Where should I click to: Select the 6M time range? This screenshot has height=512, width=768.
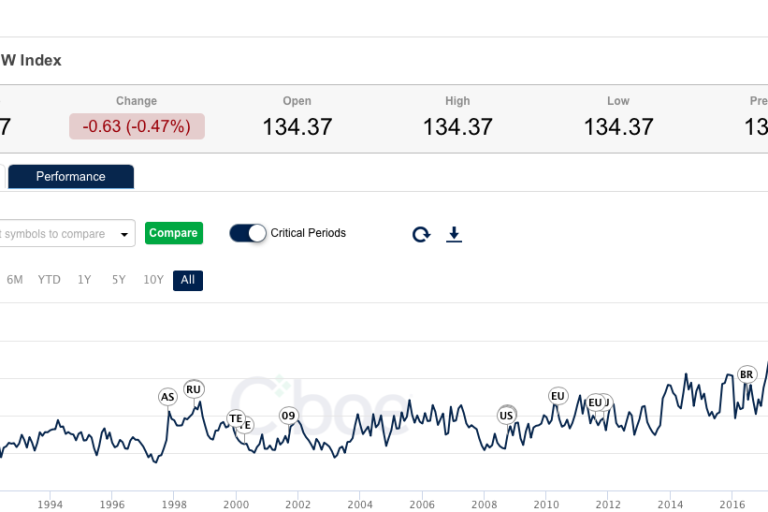point(15,280)
